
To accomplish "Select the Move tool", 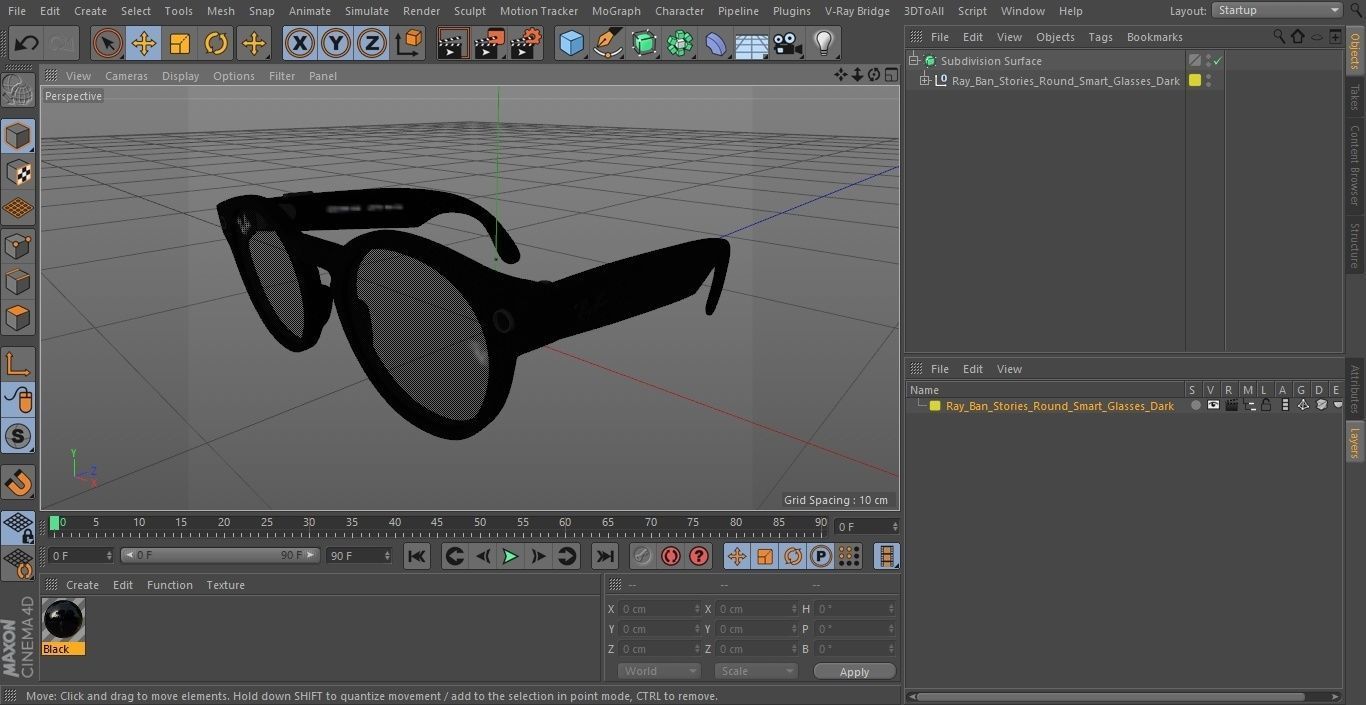I will 144,44.
